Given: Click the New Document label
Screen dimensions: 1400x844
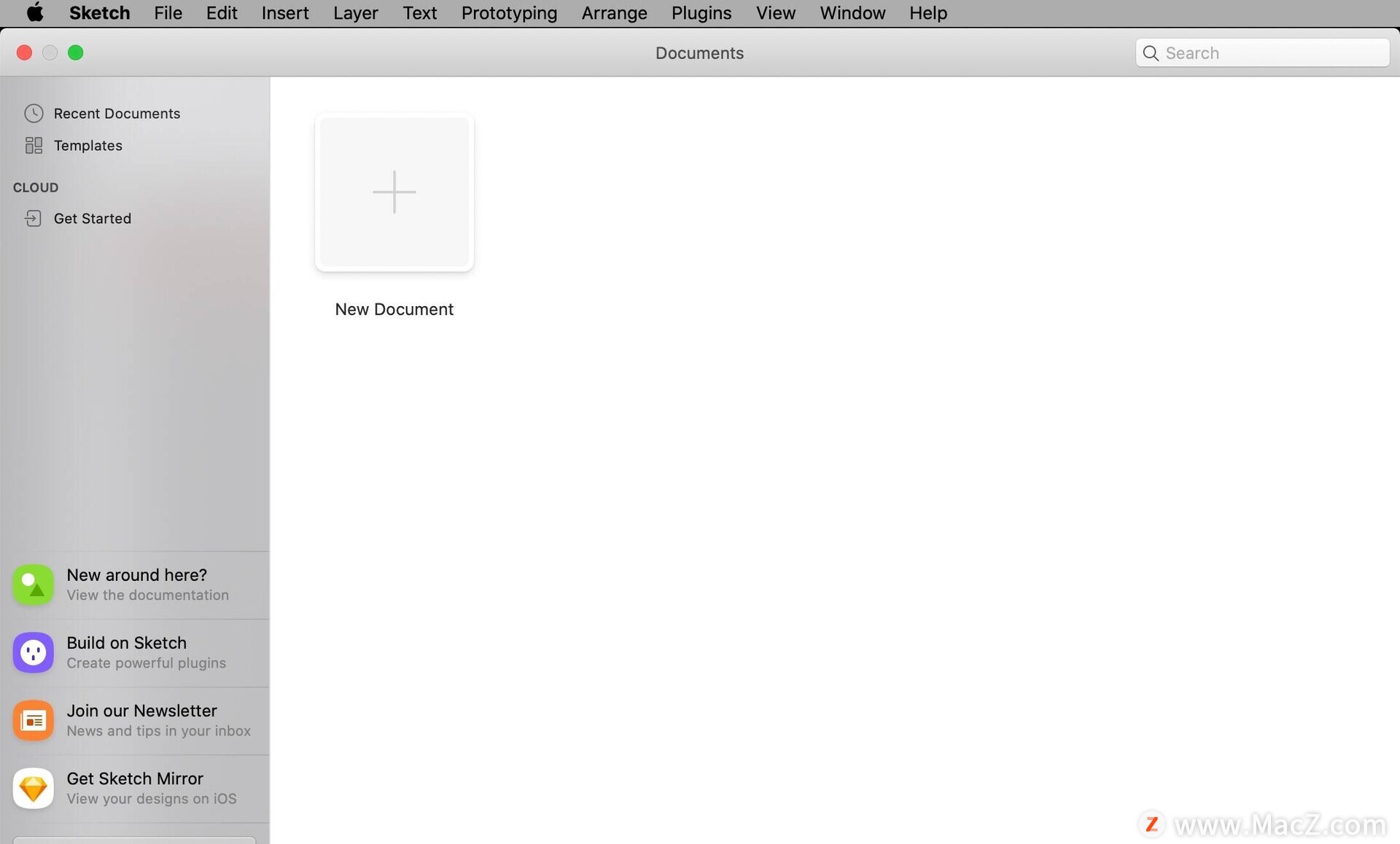Looking at the screenshot, I should tap(394, 309).
